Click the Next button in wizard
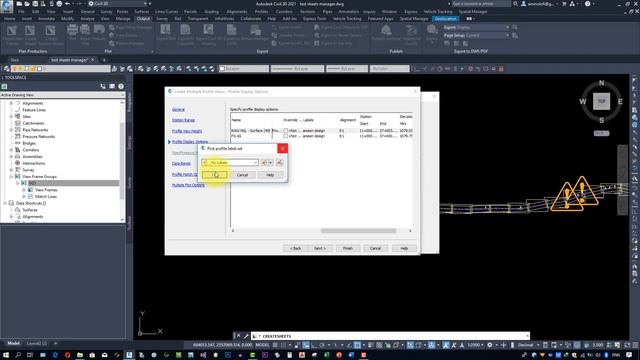This screenshot has width=640, height=360. (320, 248)
